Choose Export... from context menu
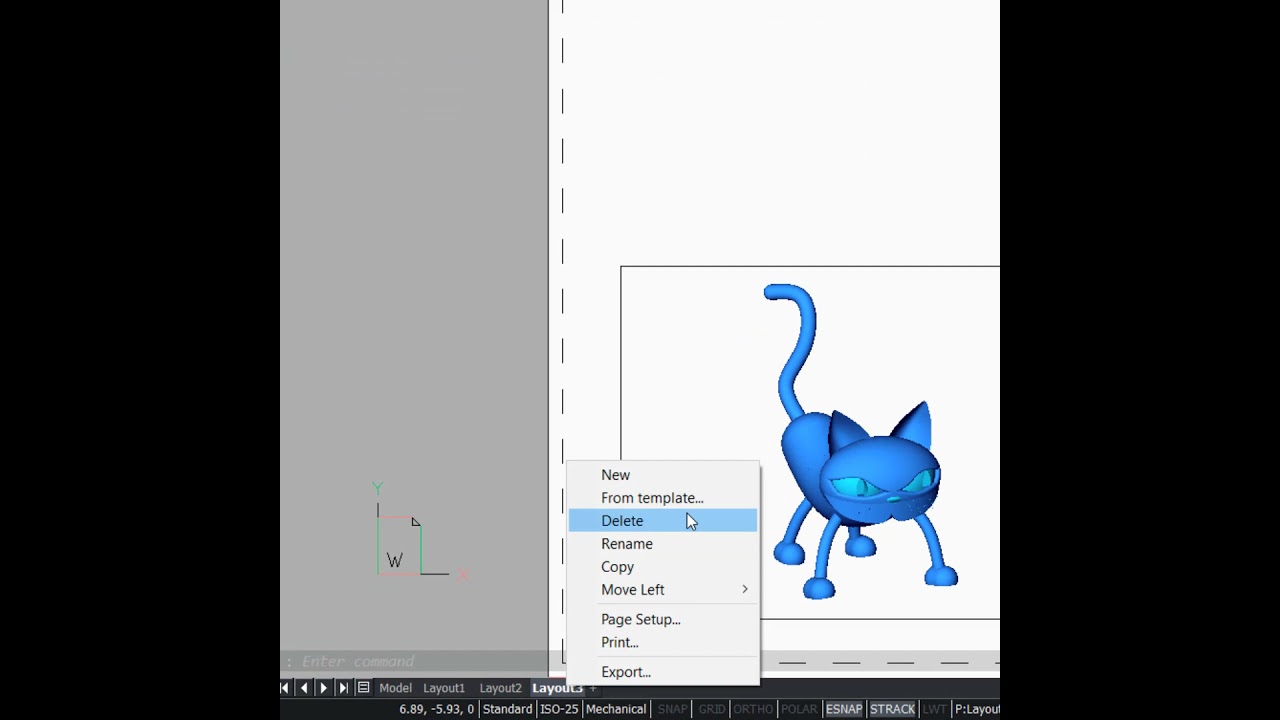Image resolution: width=1280 pixels, height=720 pixels. click(x=663, y=672)
